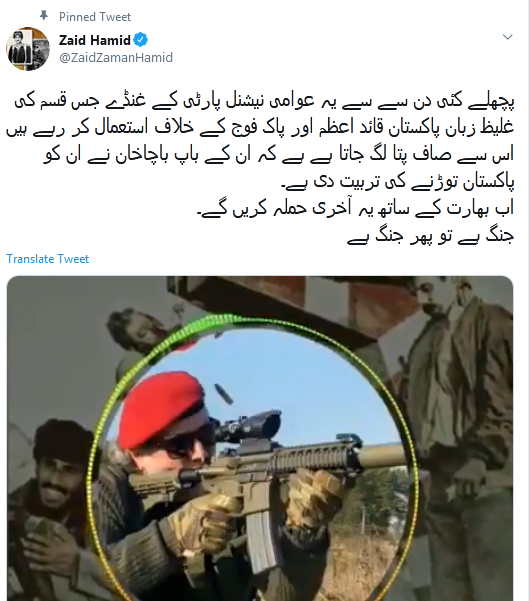Image resolution: width=529 pixels, height=601 pixels.
Task: Click the tweet's second line of Urdu text
Action: (x=260, y=128)
